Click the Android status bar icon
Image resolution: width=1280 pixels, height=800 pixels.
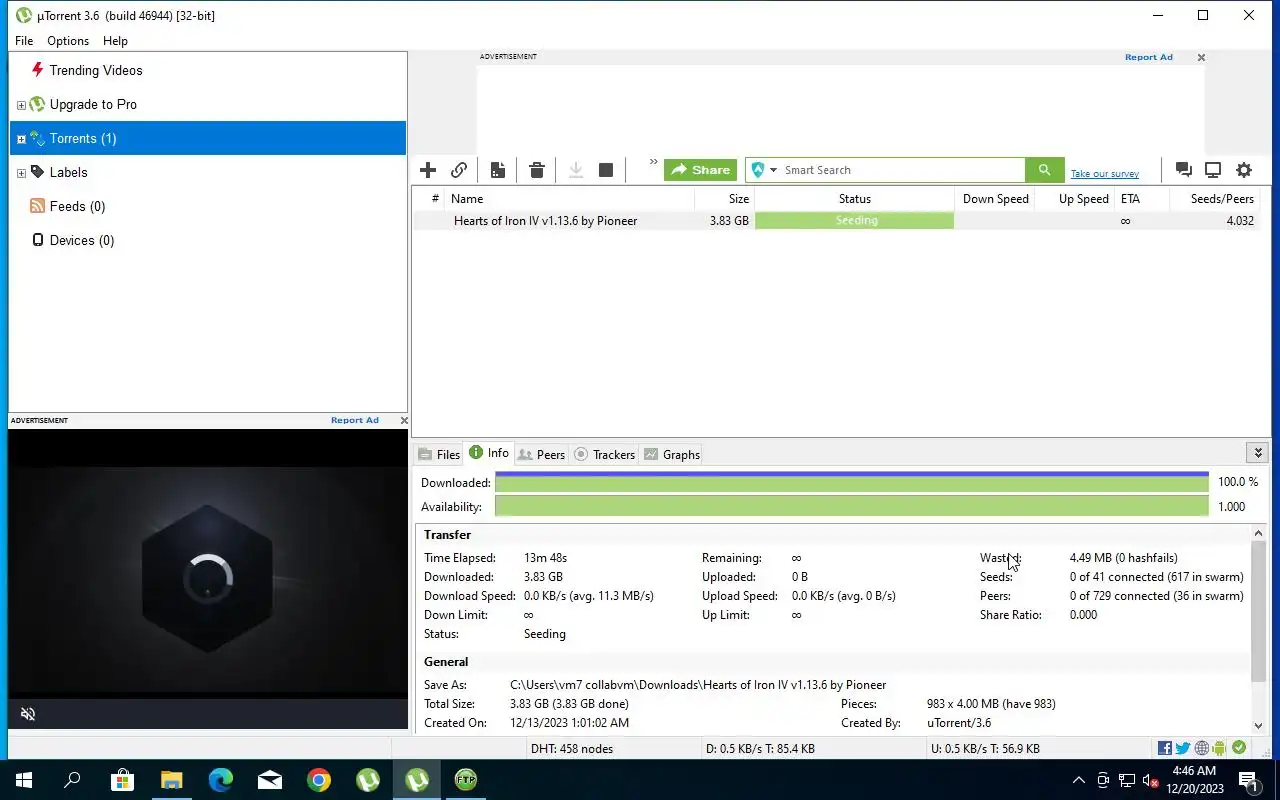pyautogui.click(x=1220, y=748)
